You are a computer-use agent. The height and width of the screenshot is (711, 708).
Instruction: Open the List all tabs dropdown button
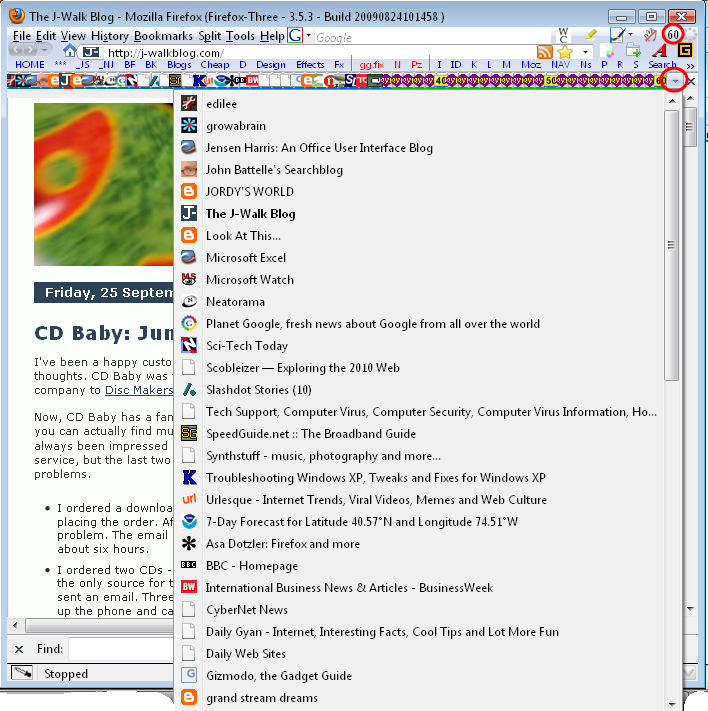(675, 82)
